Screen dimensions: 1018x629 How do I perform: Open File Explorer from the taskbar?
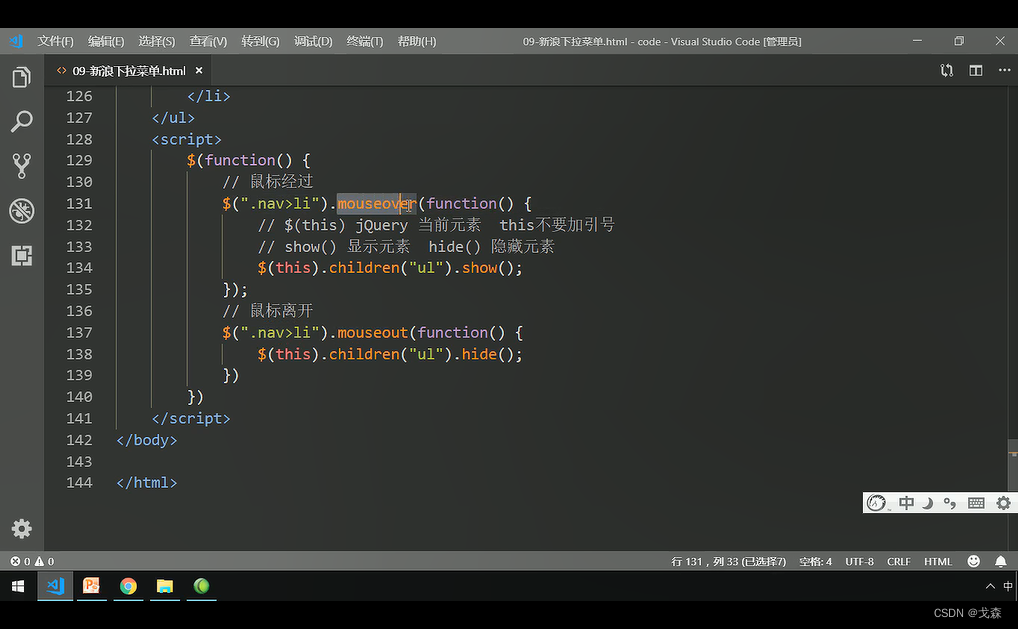click(x=165, y=586)
